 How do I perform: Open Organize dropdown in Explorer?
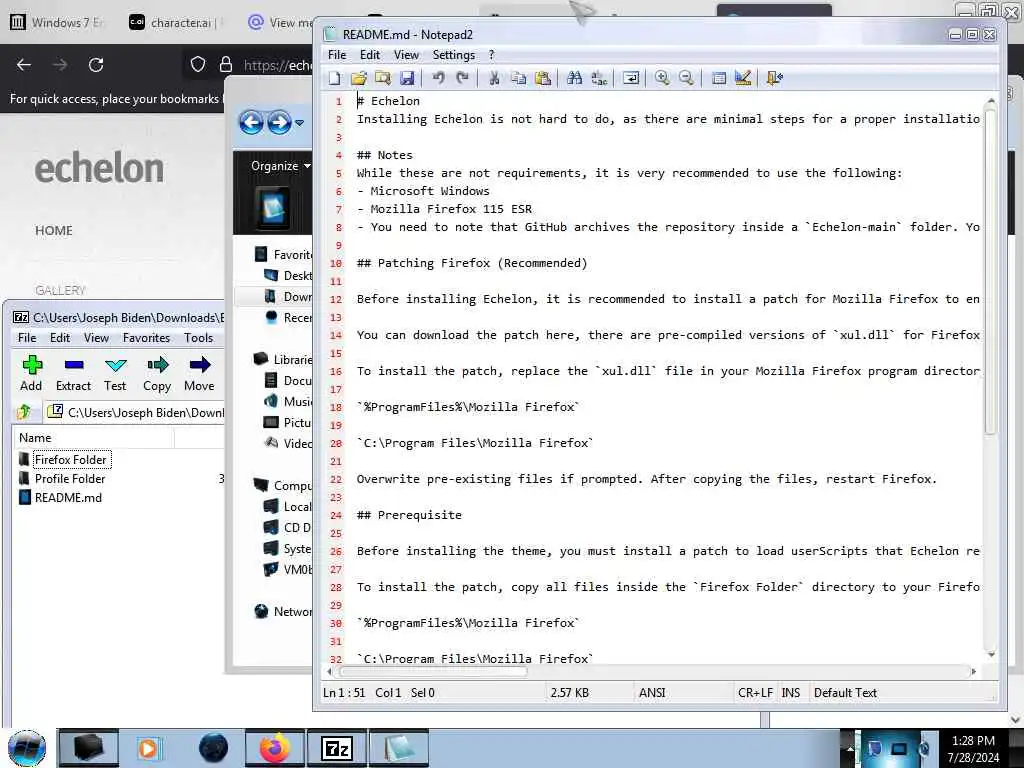tap(281, 166)
